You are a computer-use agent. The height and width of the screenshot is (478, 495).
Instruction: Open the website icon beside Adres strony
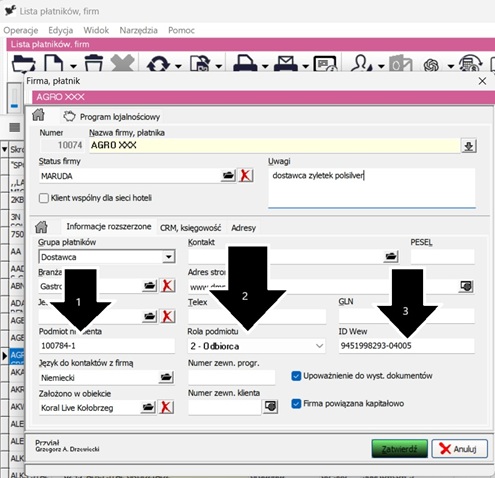pos(466,286)
